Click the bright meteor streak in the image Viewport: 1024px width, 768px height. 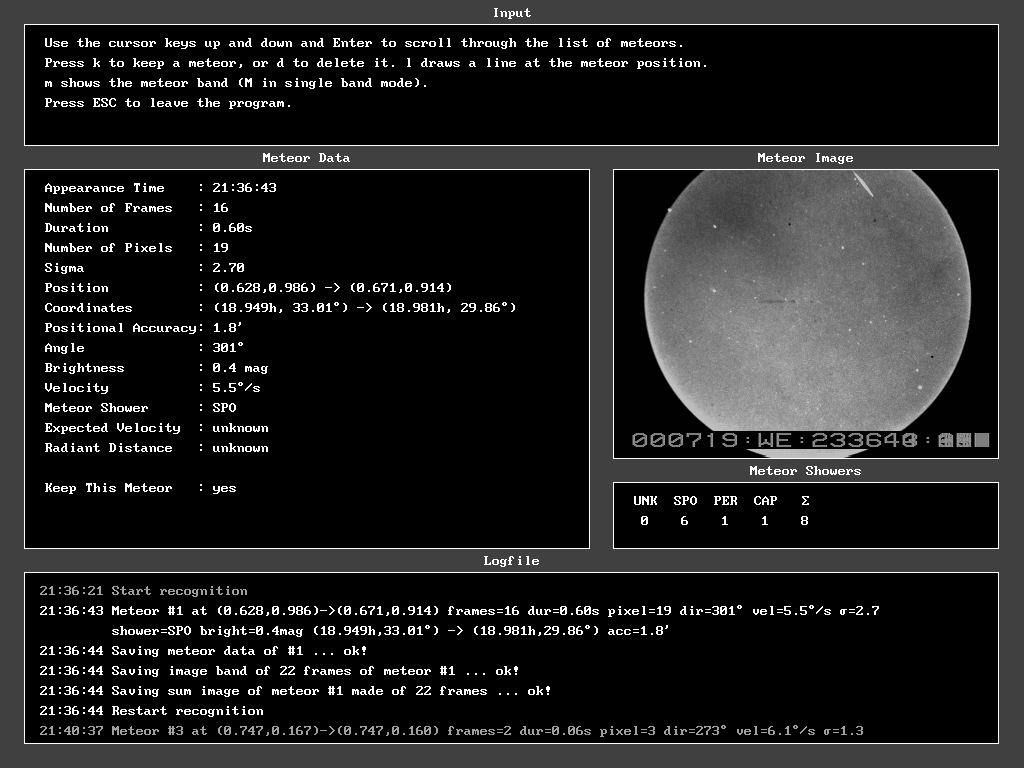(x=862, y=184)
